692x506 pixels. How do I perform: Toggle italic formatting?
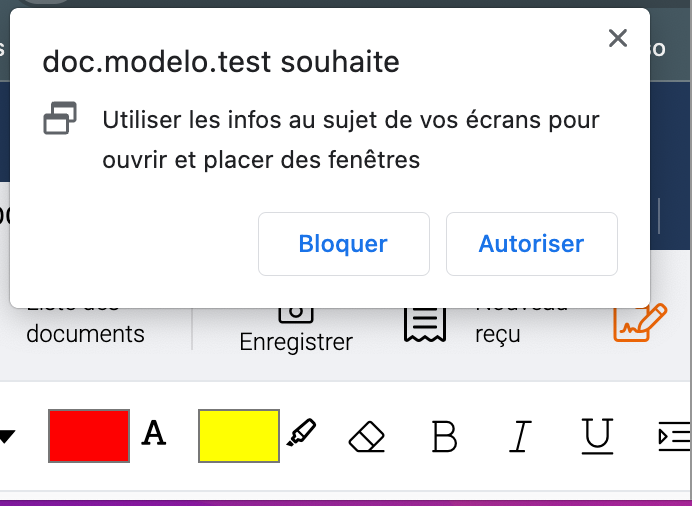520,436
